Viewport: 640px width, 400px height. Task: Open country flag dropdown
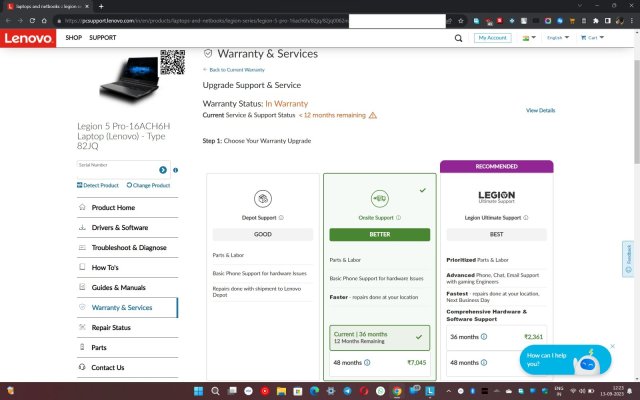pyautogui.click(x=529, y=38)
